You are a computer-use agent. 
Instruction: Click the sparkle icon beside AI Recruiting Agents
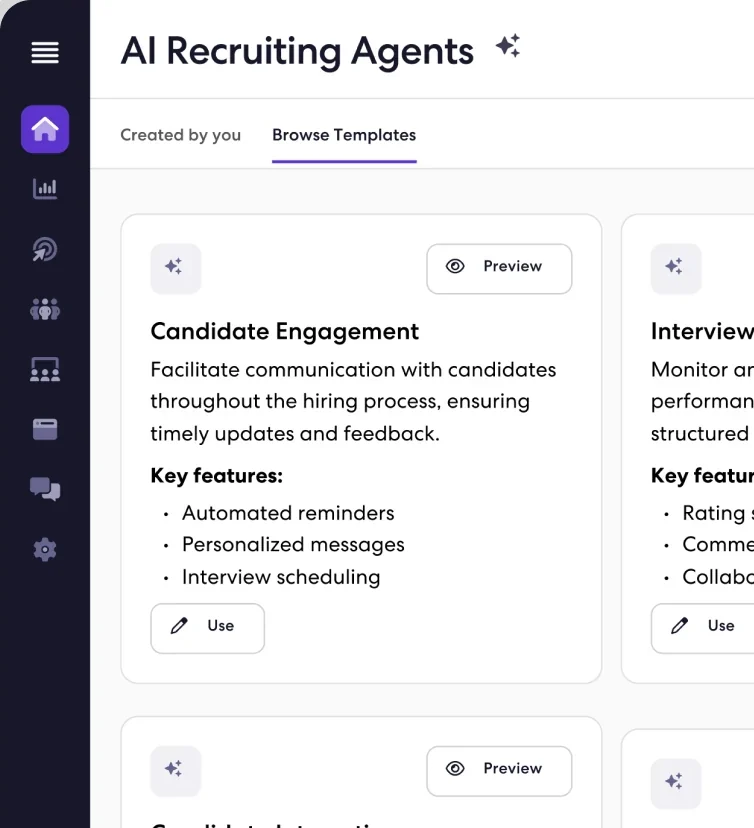tap(508, 46)
